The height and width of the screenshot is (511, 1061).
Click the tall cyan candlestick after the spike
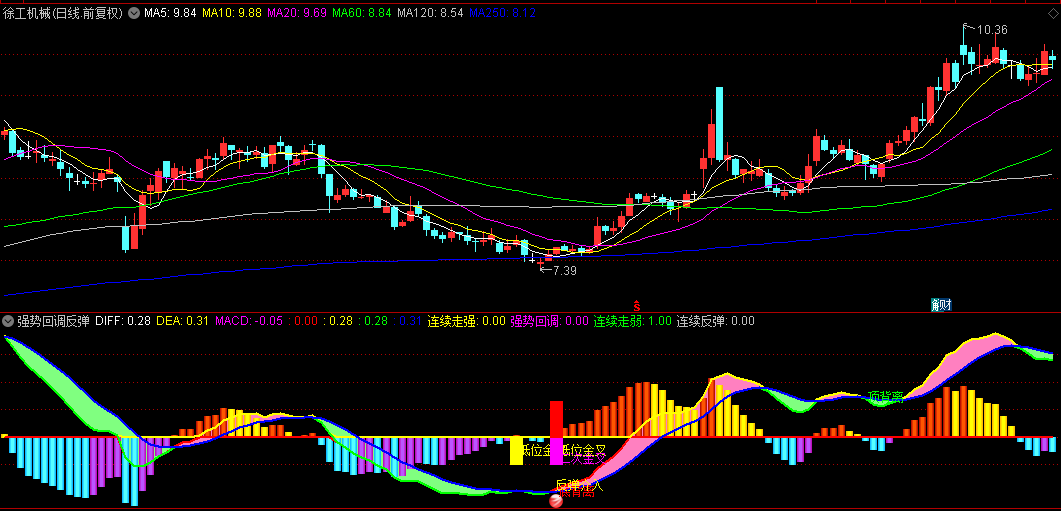[719, 123]
